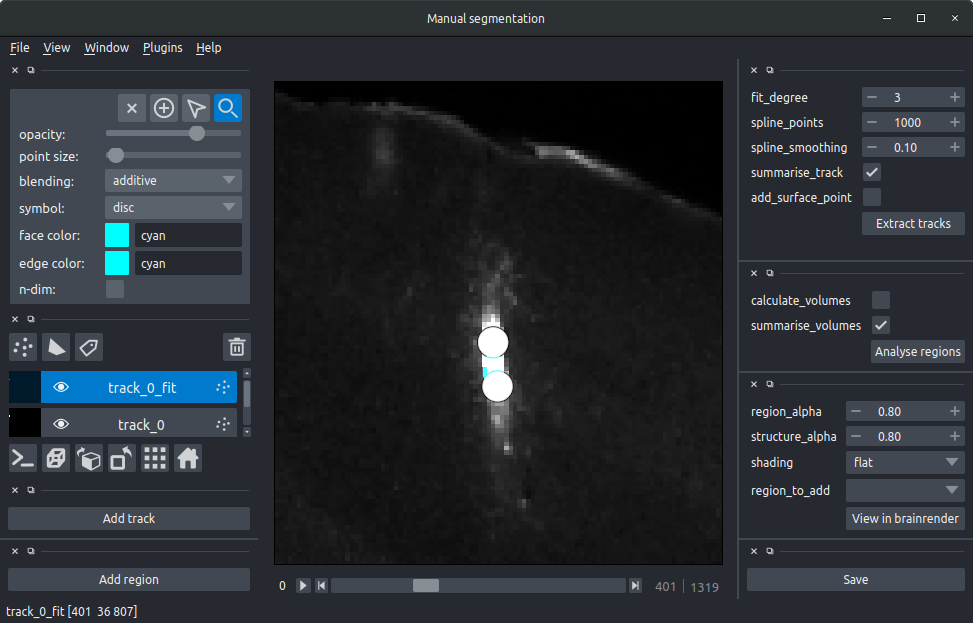Toggle grid display mode
This screenshot has width=973, height=623.
[155, 458]
